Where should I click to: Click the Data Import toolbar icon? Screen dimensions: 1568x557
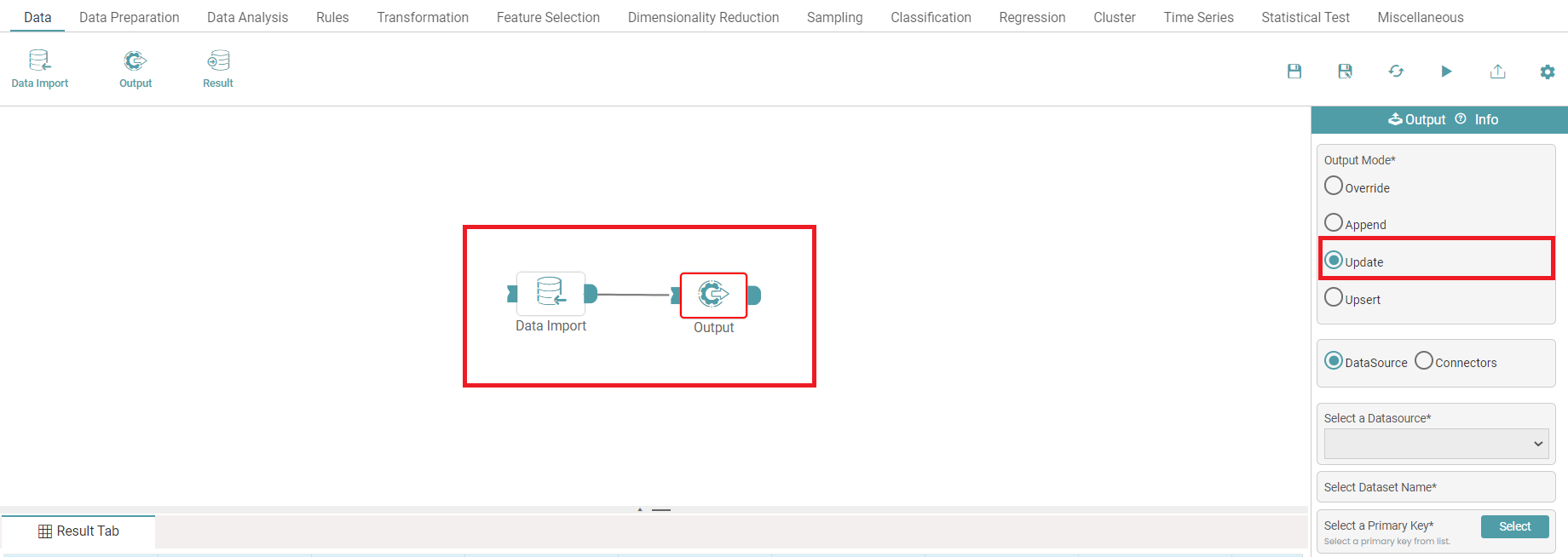click(39, 60)
